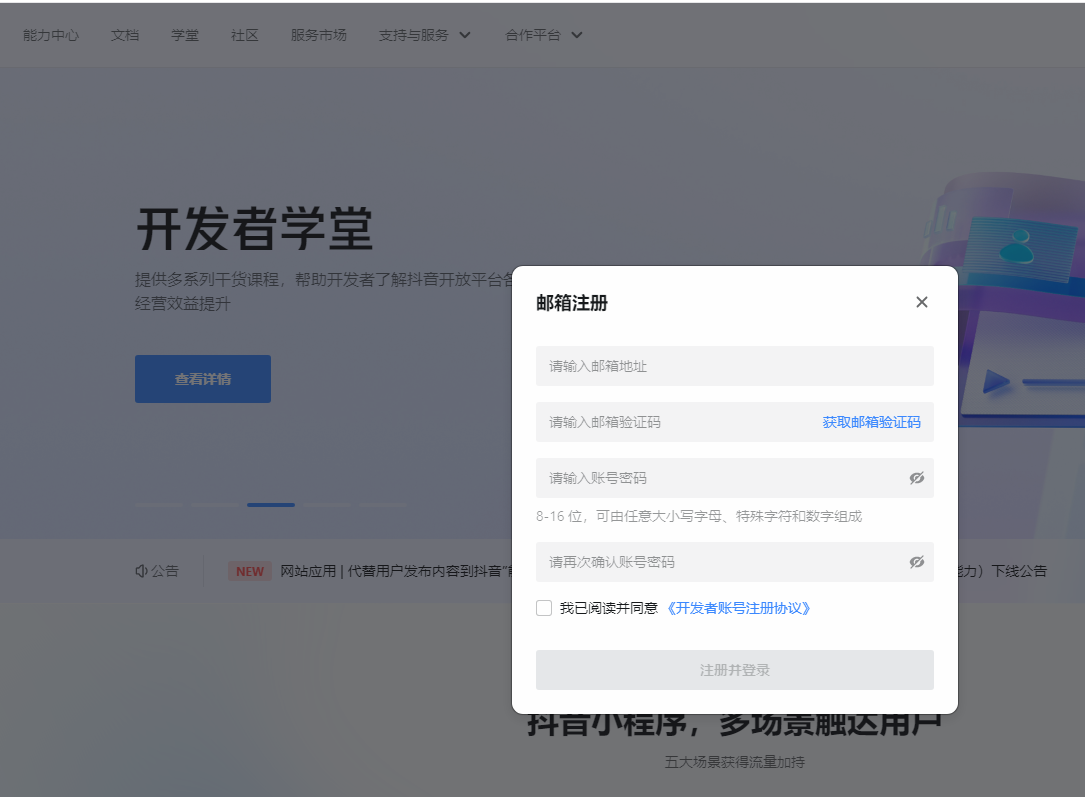1085x797 pixels.
Task: Open the 能力中心 navigation item
Action: pyautogui.click(x=51, y=35)
